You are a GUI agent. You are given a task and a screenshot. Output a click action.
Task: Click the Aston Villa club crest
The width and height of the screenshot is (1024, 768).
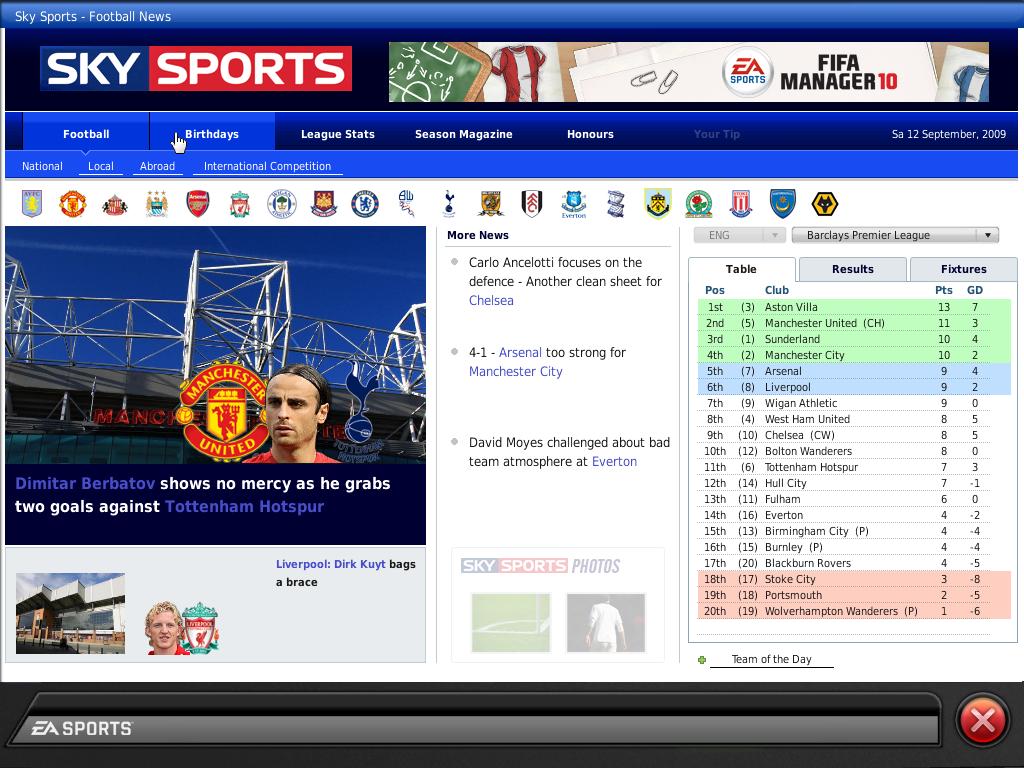pos(32,204)
